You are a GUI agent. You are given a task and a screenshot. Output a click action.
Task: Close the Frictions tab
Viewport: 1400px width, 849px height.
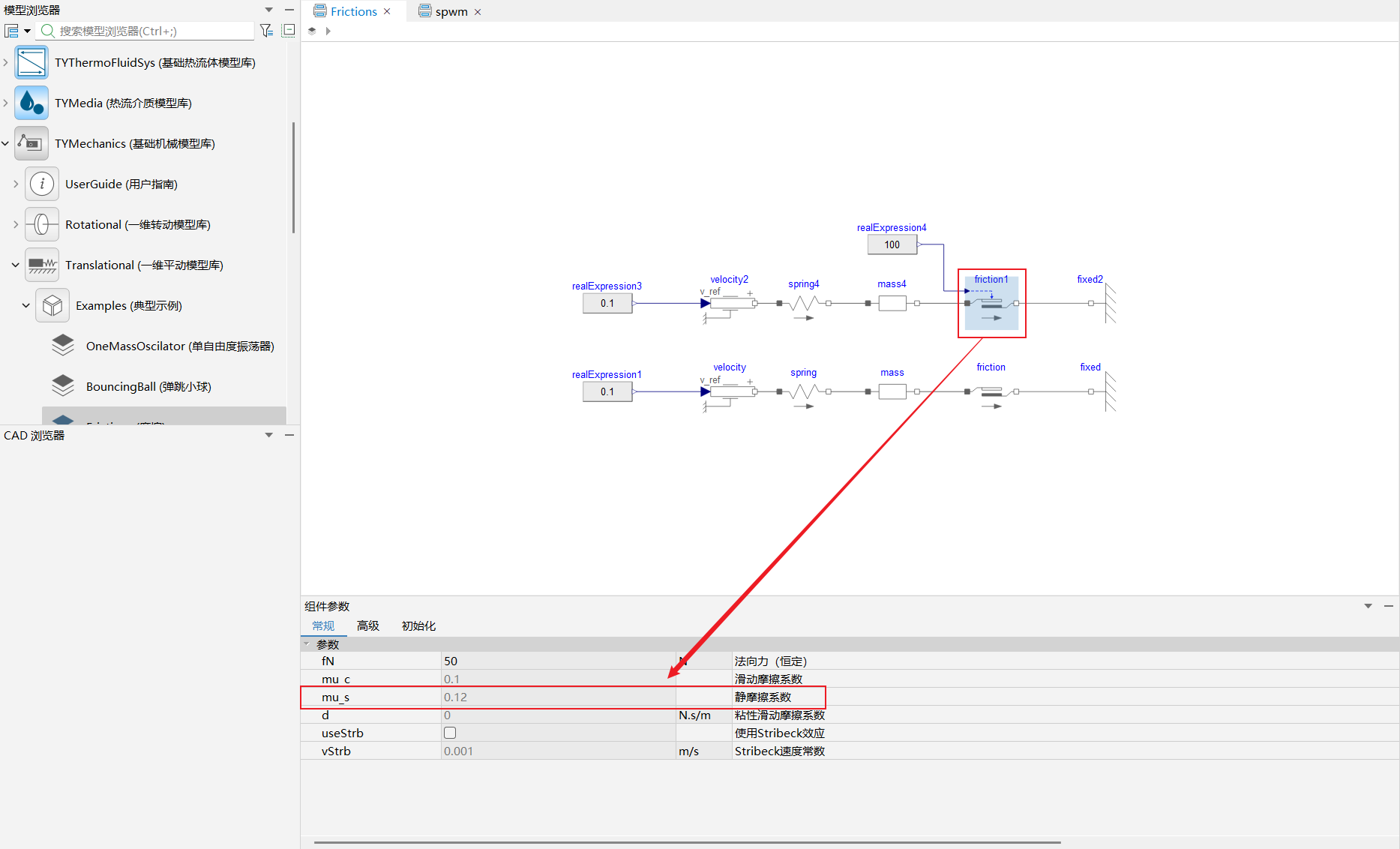(x=387, y=11)
